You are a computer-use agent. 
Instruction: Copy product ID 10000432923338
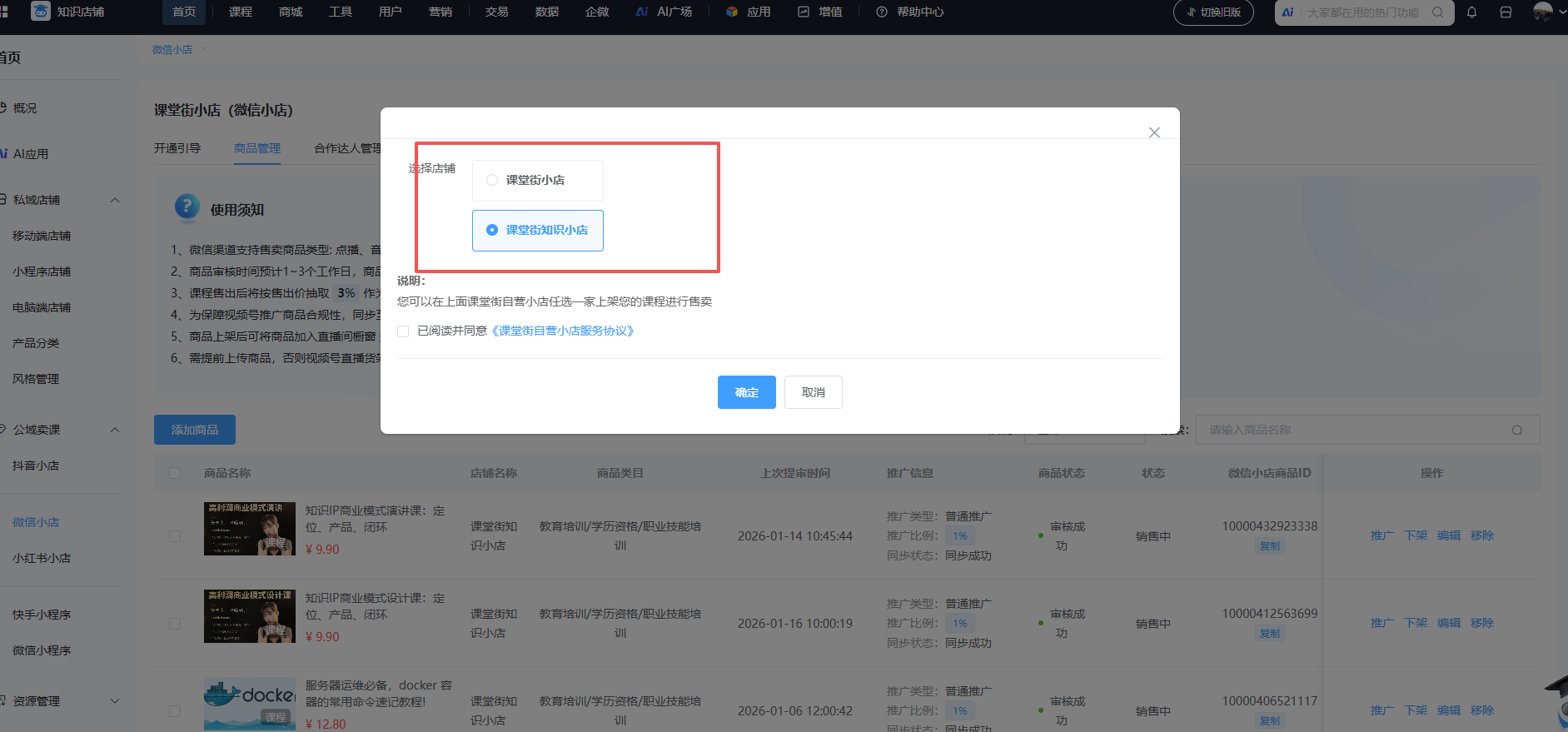[x=1270, y=546]
